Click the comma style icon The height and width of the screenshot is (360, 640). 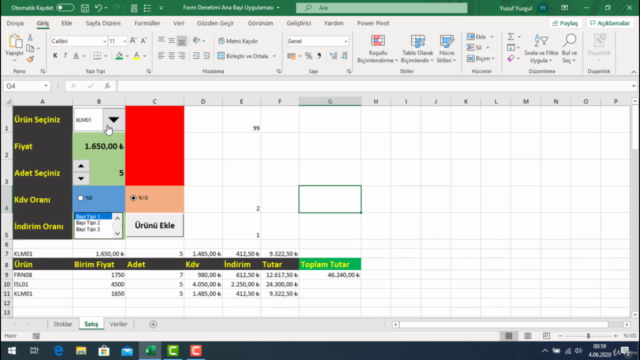(x=319, y=56)
